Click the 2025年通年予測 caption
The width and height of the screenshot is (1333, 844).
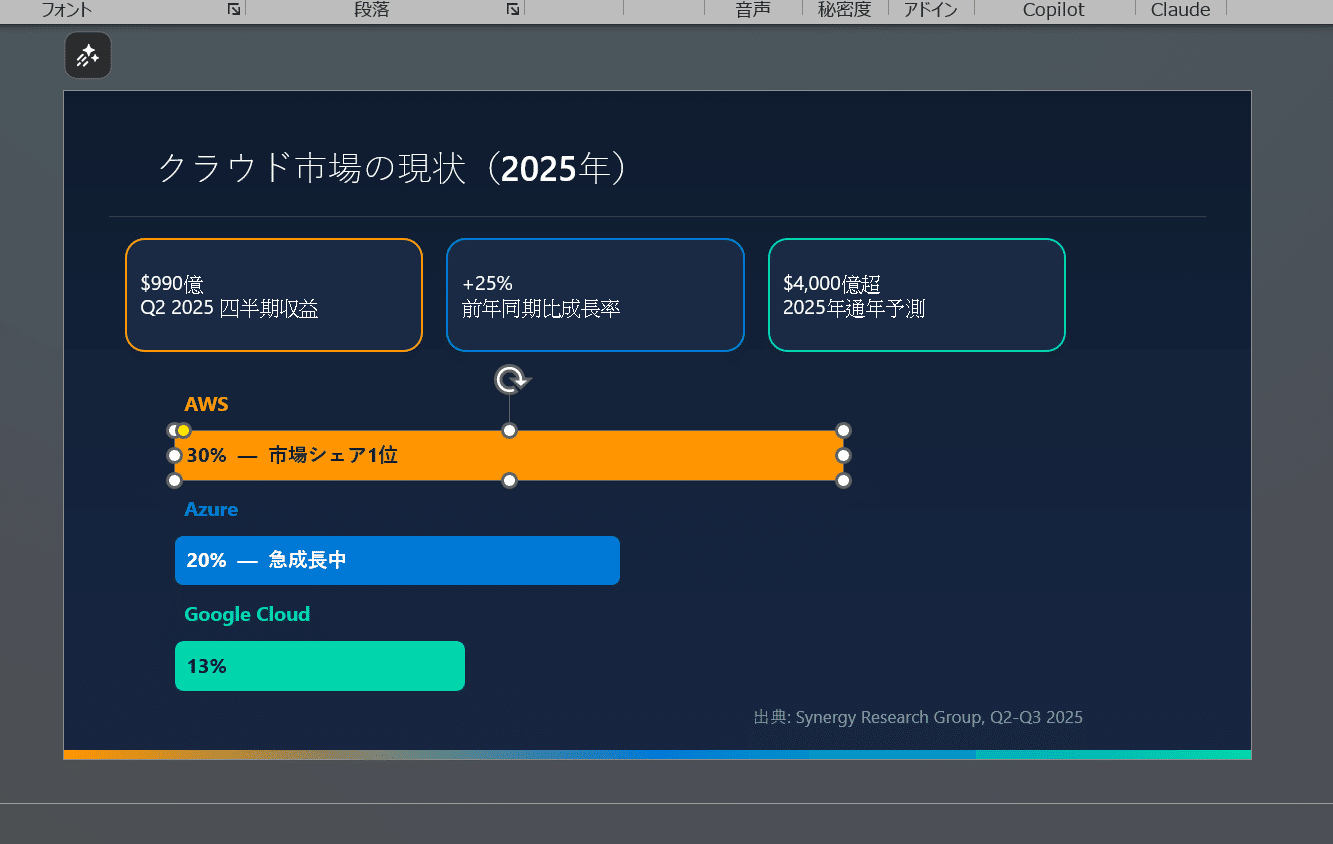[x=854, y=309]
